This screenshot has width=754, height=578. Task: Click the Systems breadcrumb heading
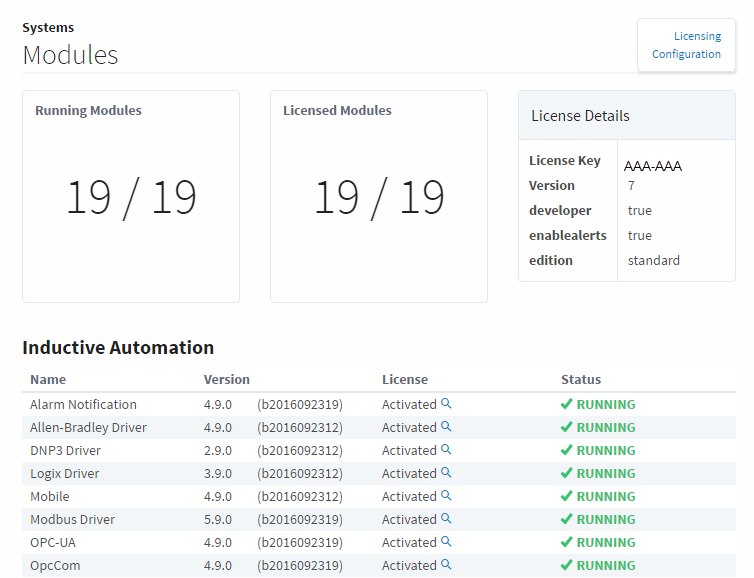click(x=48, y=28)
